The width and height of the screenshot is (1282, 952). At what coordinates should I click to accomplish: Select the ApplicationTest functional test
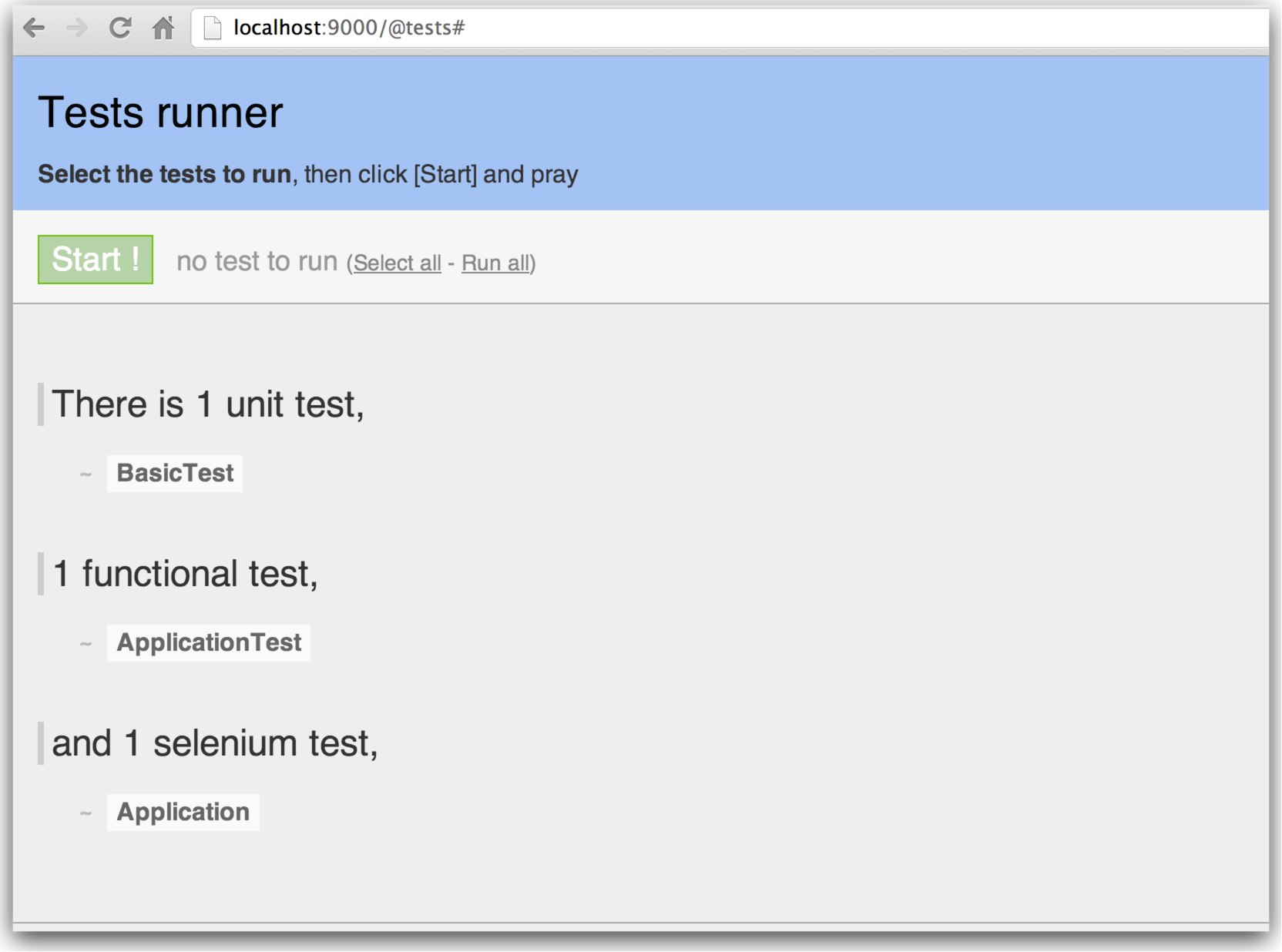tap(209, 642)
